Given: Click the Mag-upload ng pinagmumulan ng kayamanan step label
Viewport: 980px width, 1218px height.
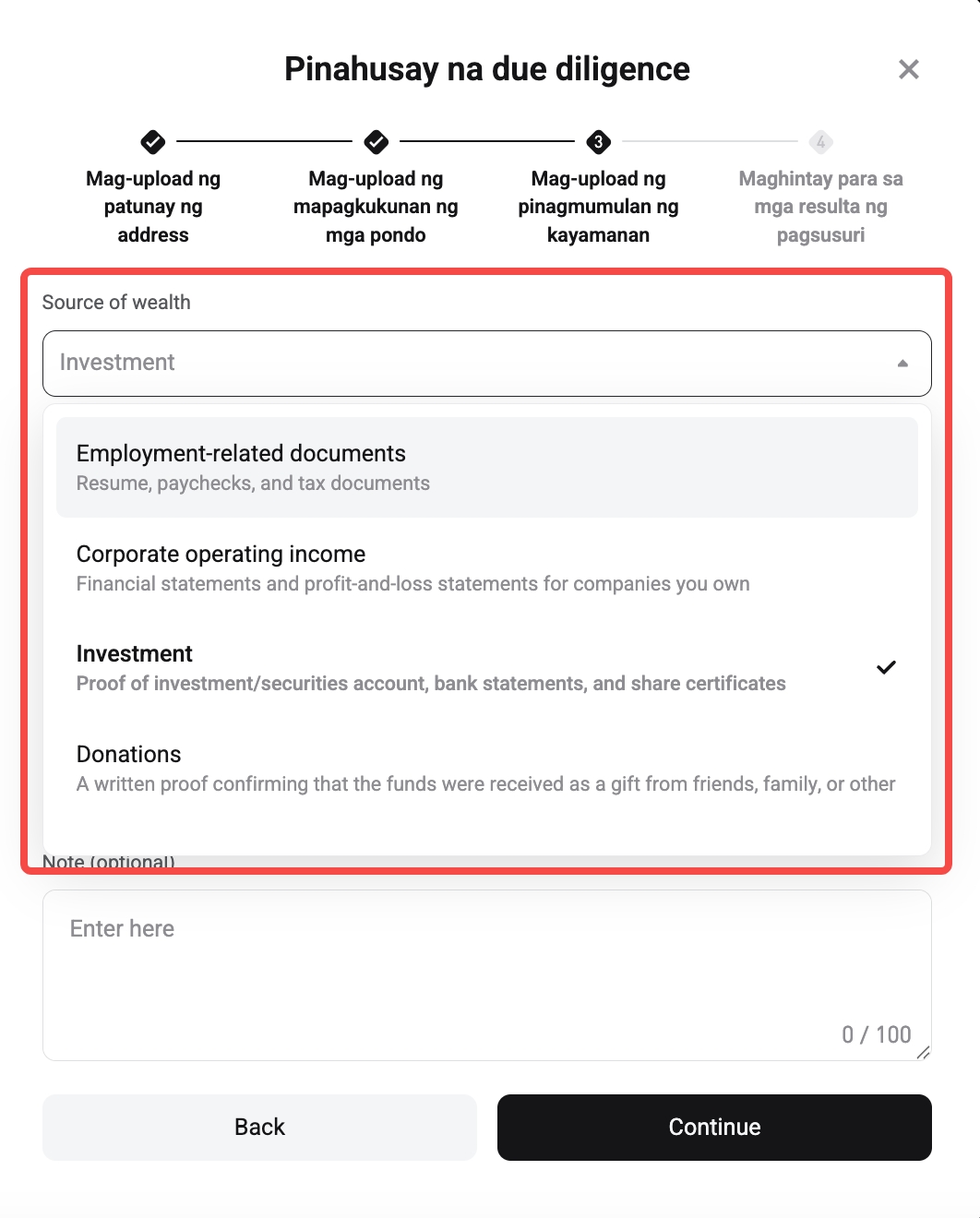Looking at the screenshot, I should pos(598,206).
